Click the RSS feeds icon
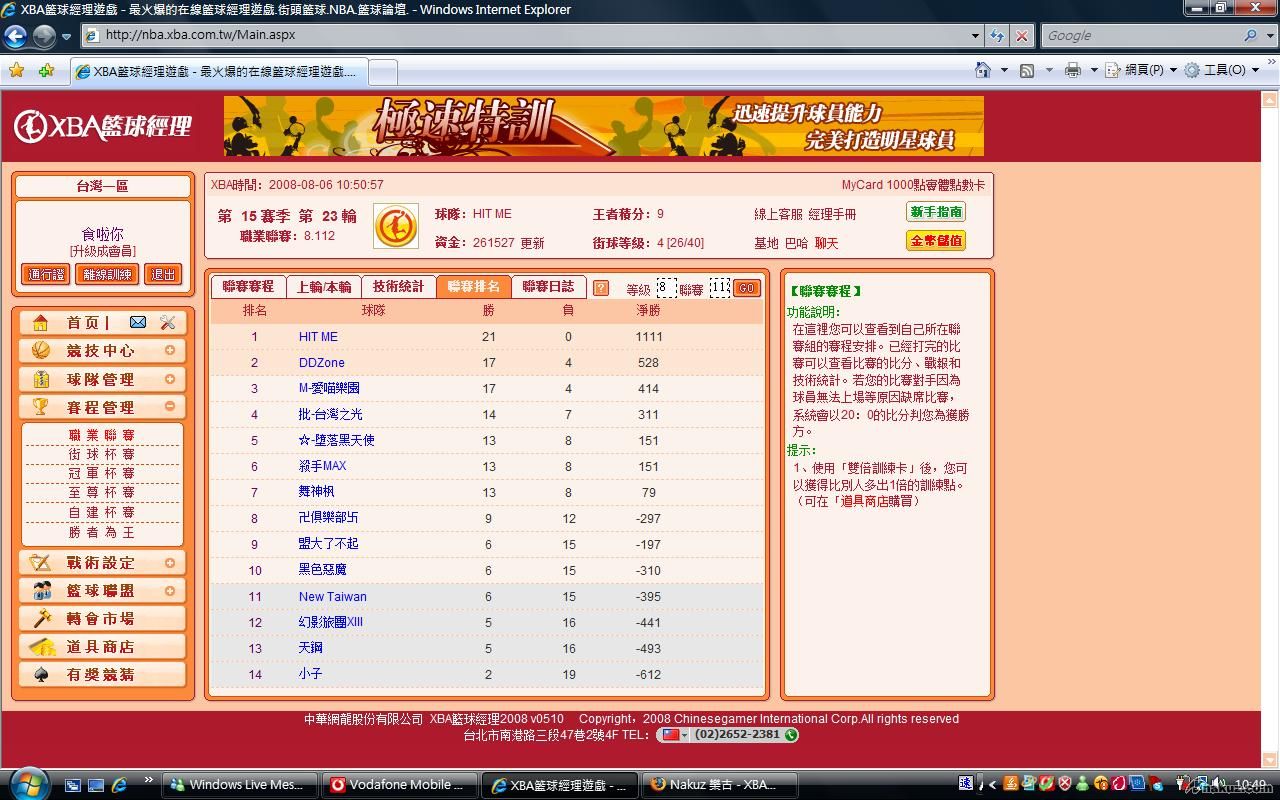Viewport: 1280px width, 800px height. click(1027, 70)
